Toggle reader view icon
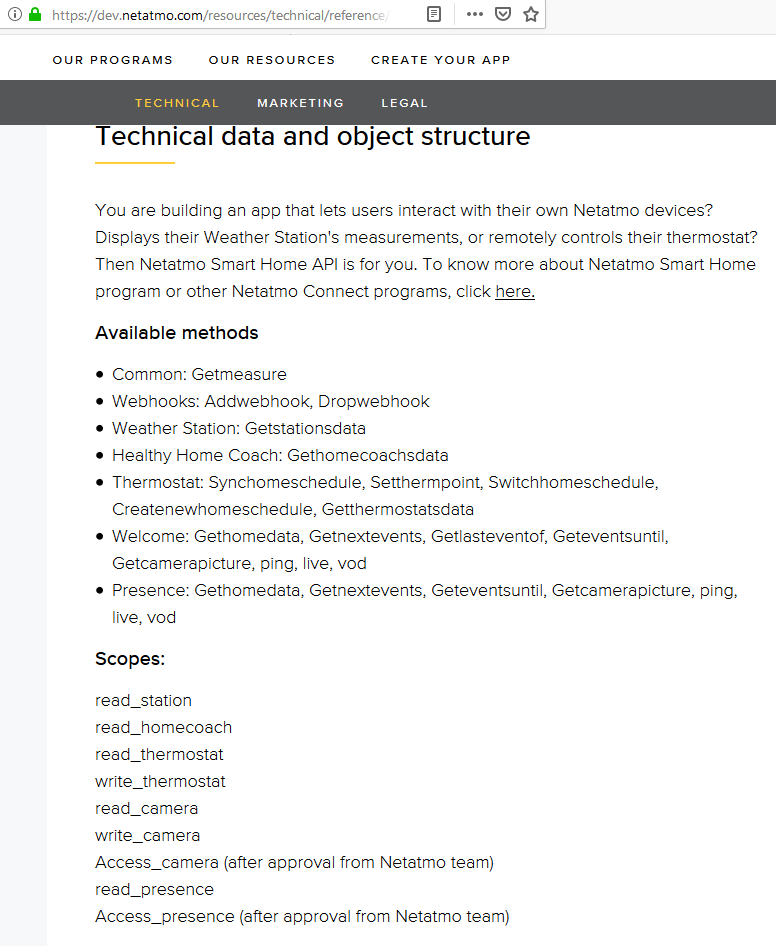The image size is (776, 946). click(x=433, y=15)
